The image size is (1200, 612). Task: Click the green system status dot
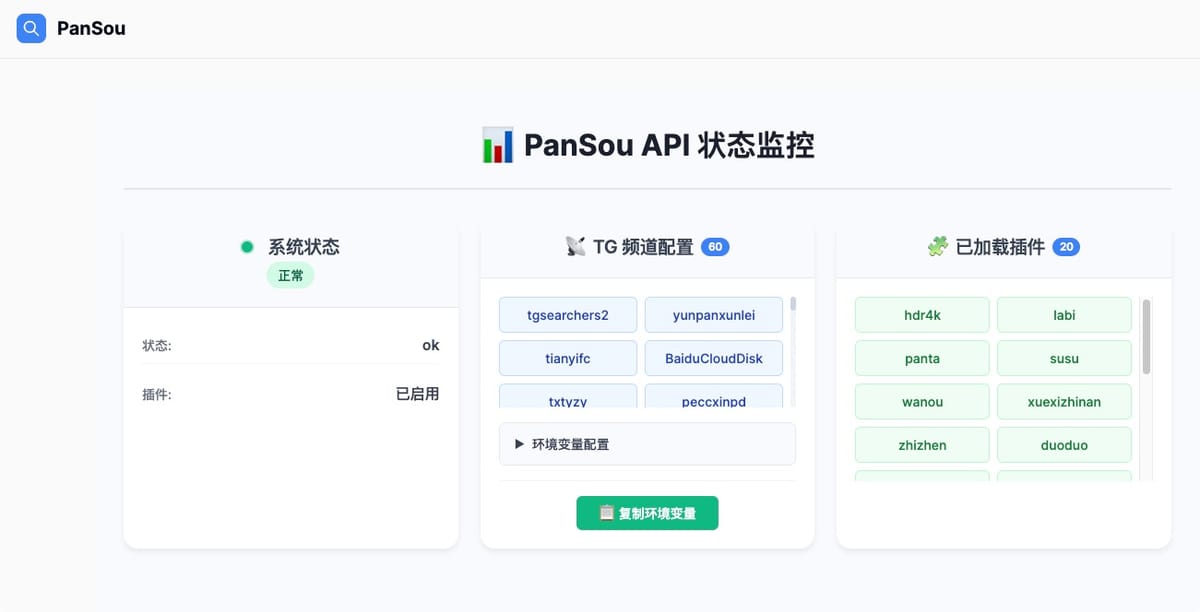tap(247, 247)
